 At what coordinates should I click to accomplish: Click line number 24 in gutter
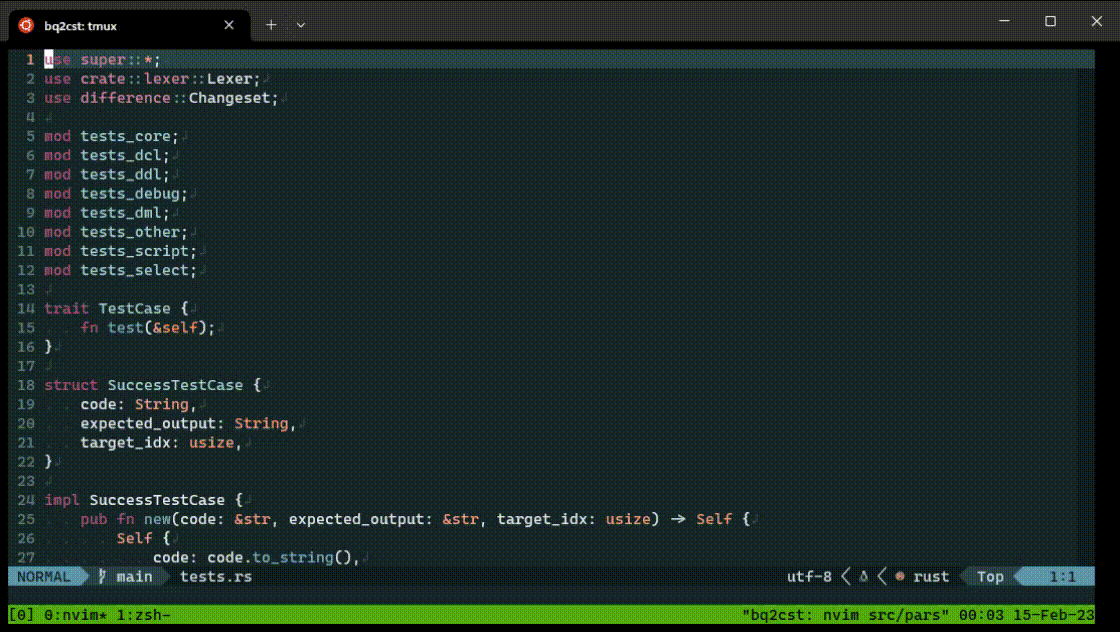coord(26,500)
